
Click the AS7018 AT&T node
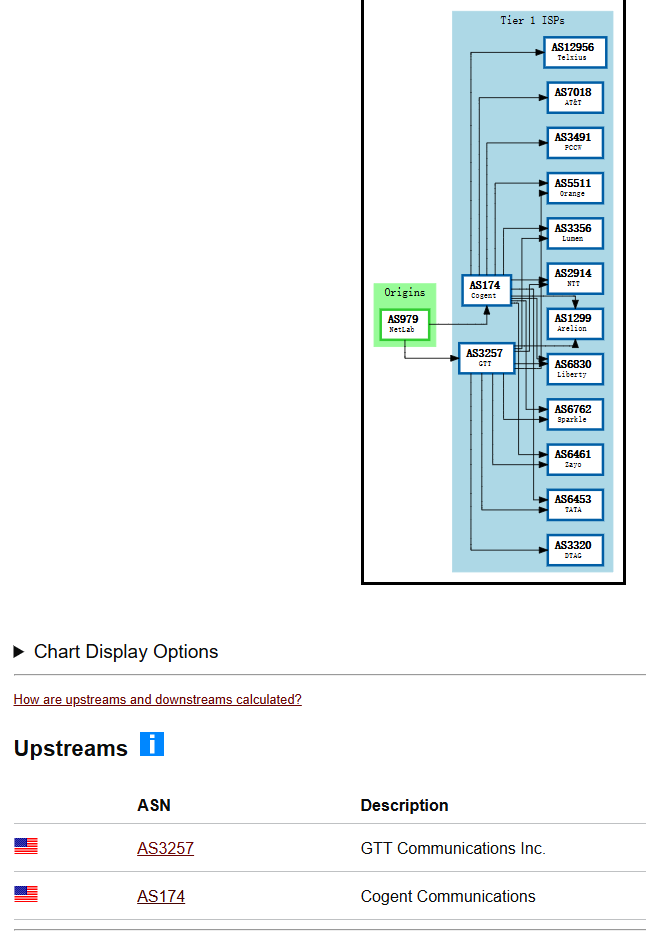pyautogui.click(x=575, y=97)
